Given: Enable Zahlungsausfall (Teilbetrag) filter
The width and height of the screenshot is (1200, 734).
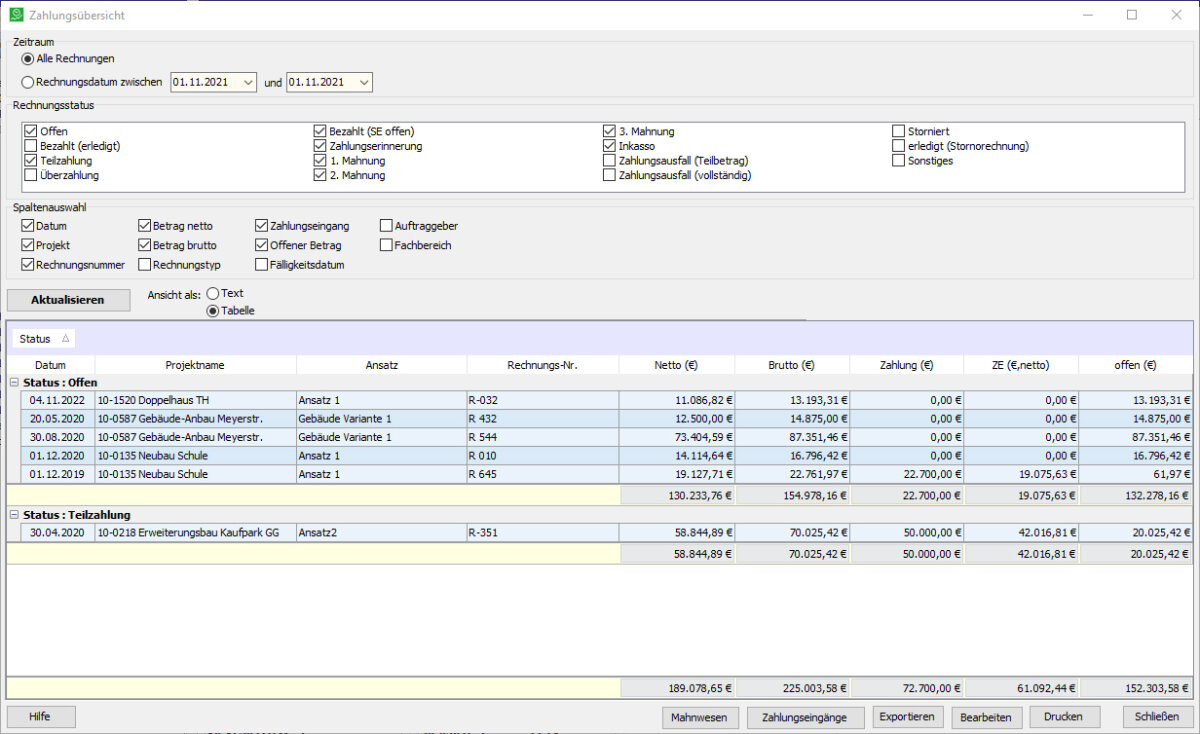Looking at the screenshot, I should (x=609, y=160).
